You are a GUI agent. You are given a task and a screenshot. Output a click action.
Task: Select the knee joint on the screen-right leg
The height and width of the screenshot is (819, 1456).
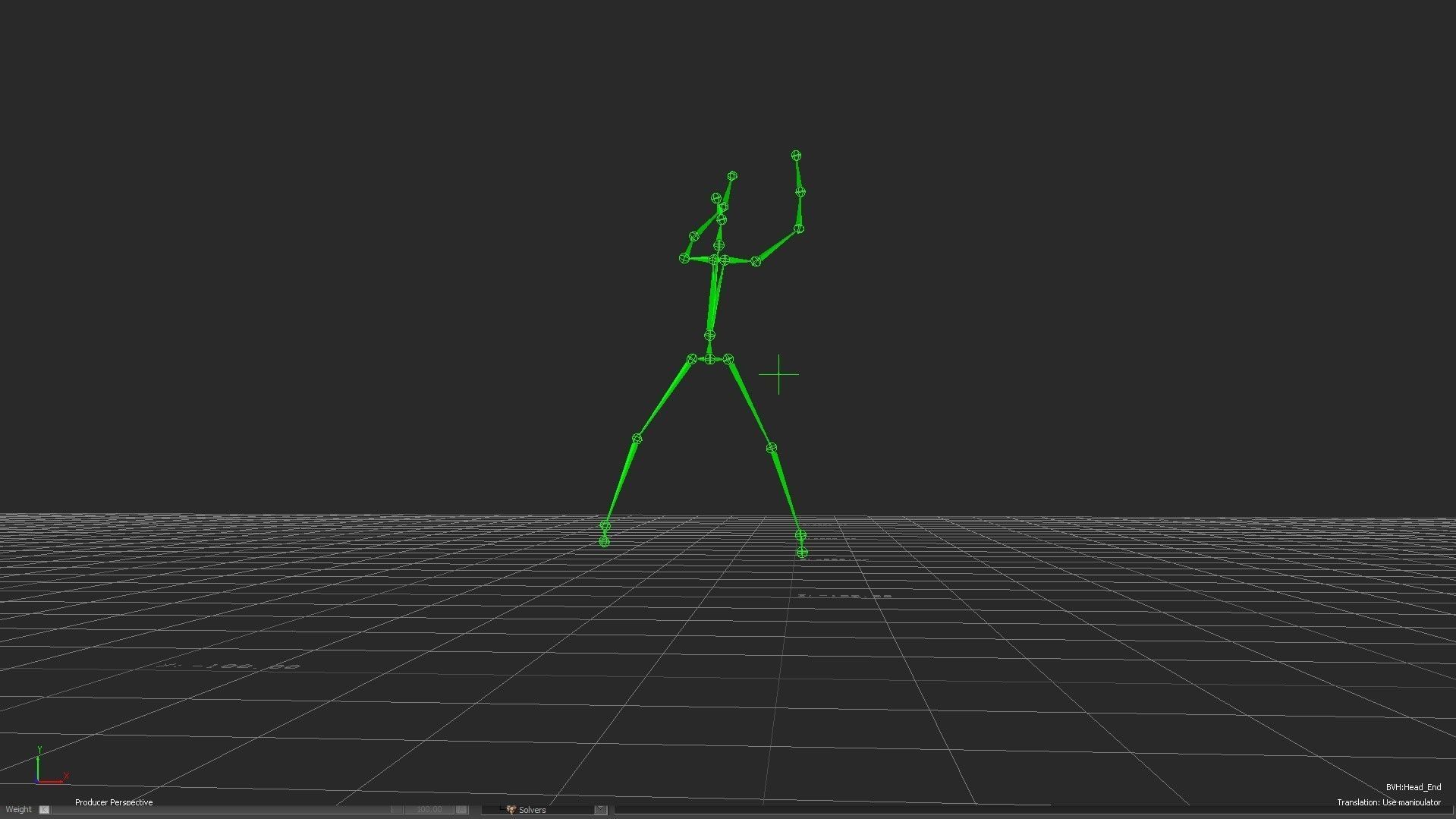click(x=772, y=448)
